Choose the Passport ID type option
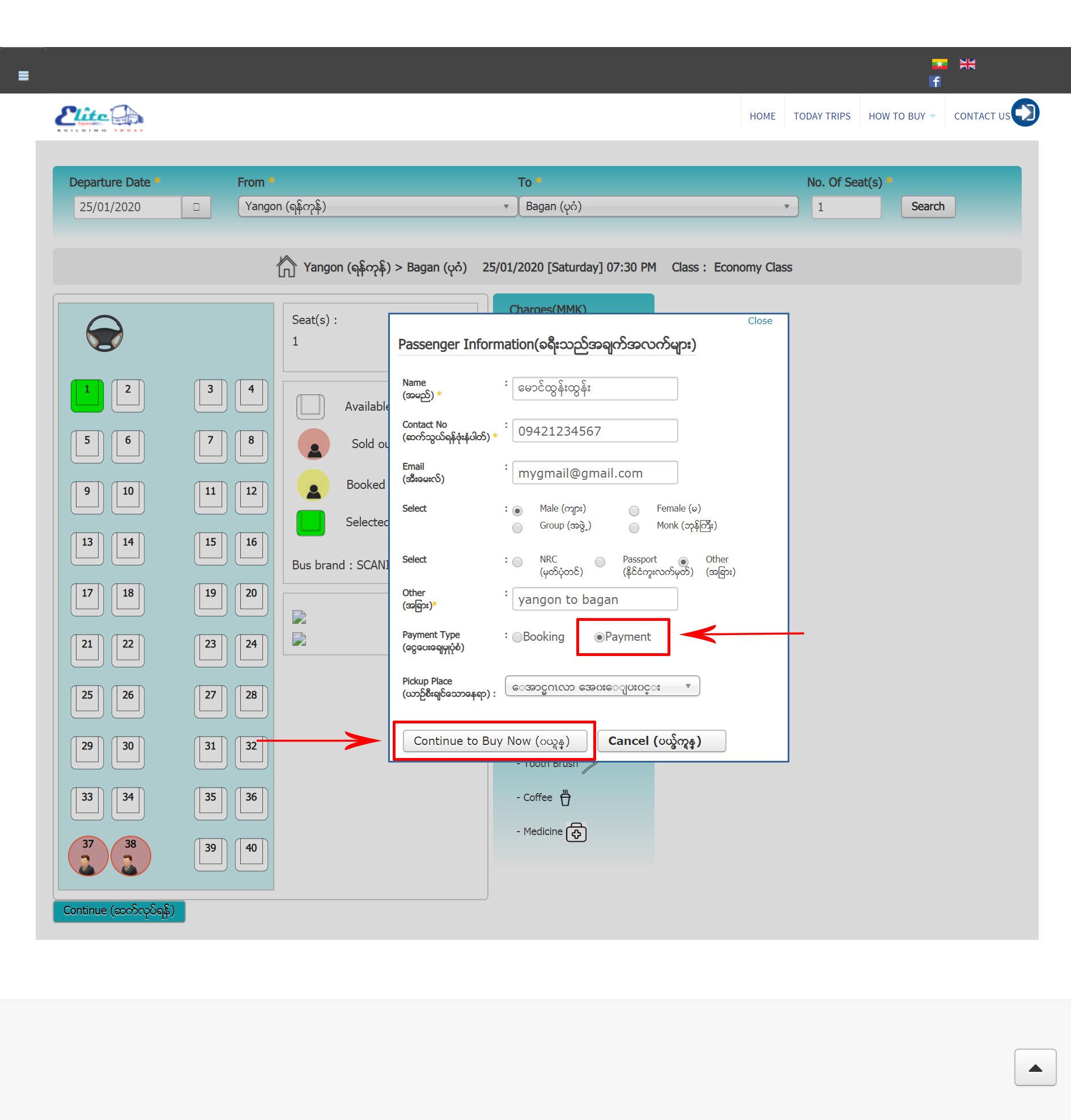The width and height of the screenshot is (1071, 1120). tap(600, 562)
